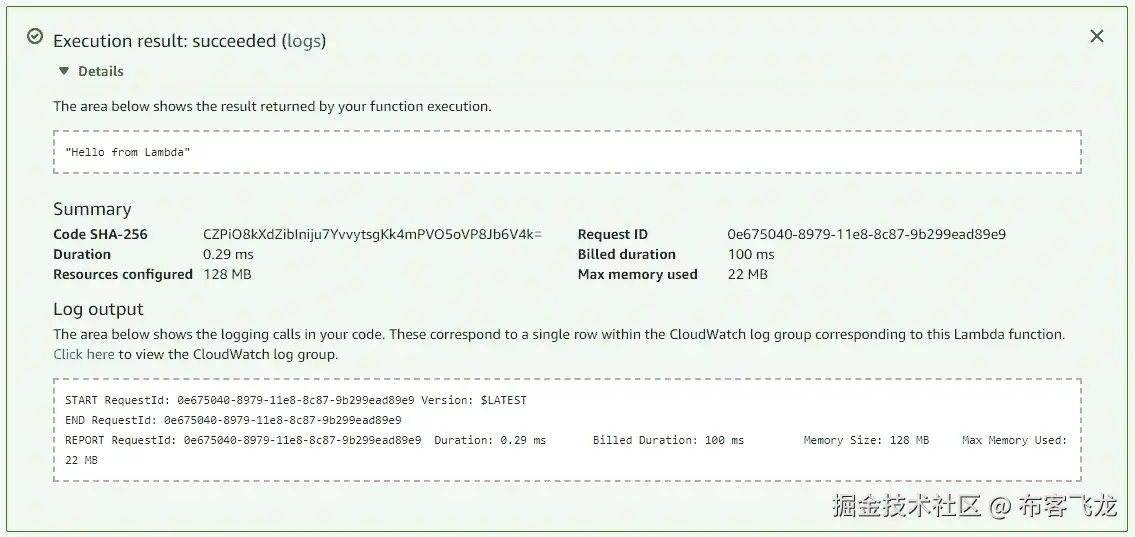This screenshot has width=1135, height=537.
Task: Click the Details label text
Action: point(101,71)
